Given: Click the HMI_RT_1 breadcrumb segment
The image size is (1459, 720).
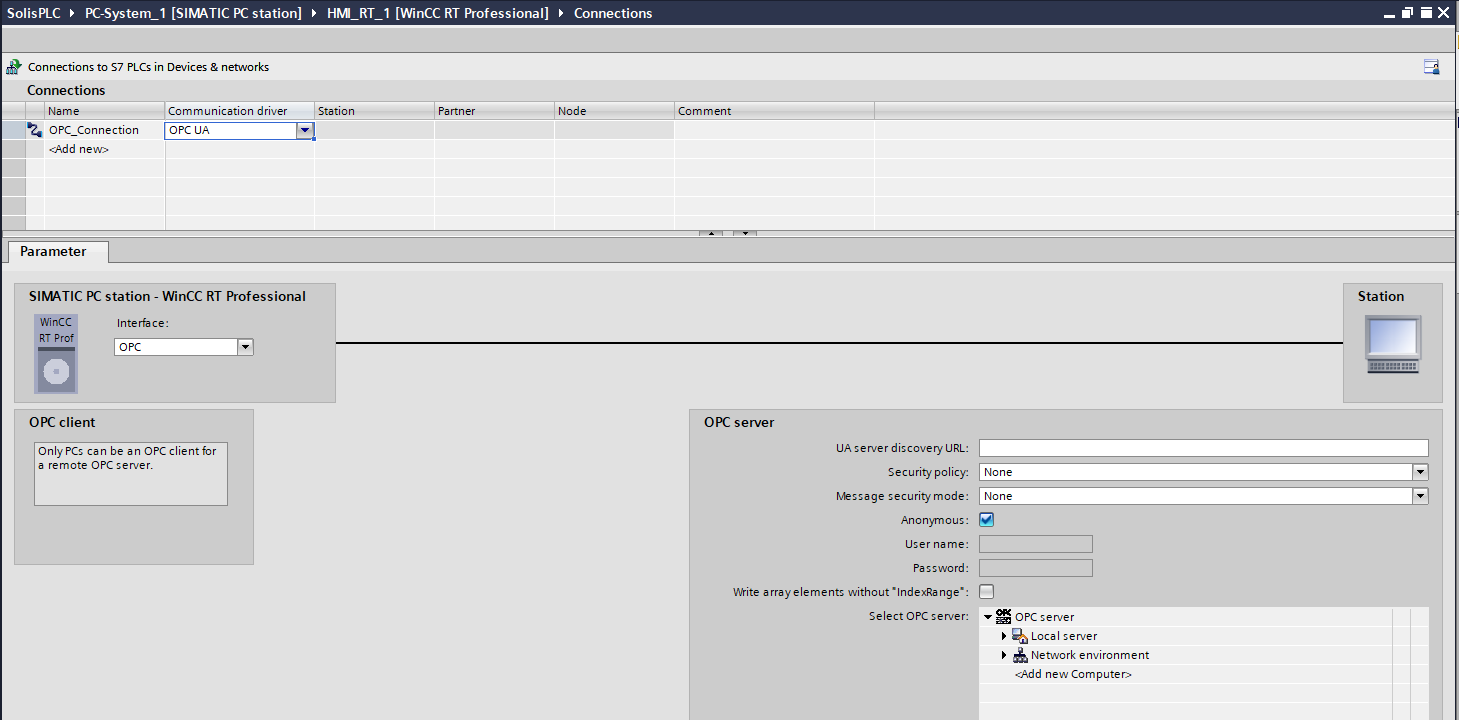Looking at the screenshot, I should [437, 13].
